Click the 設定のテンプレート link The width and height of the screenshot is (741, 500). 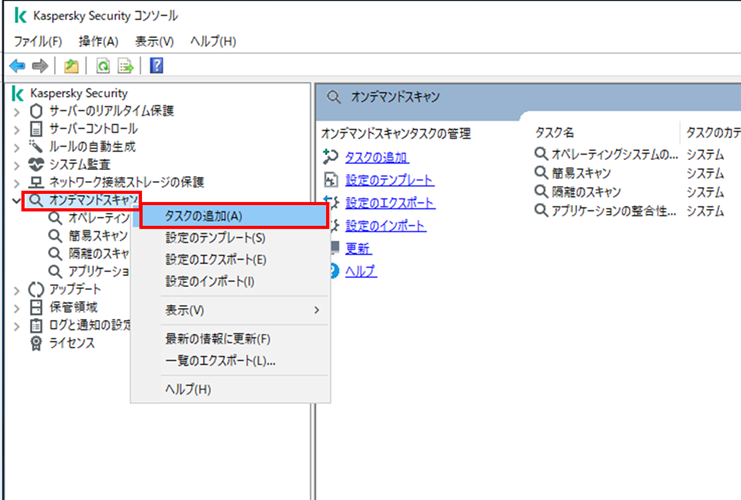389,180
